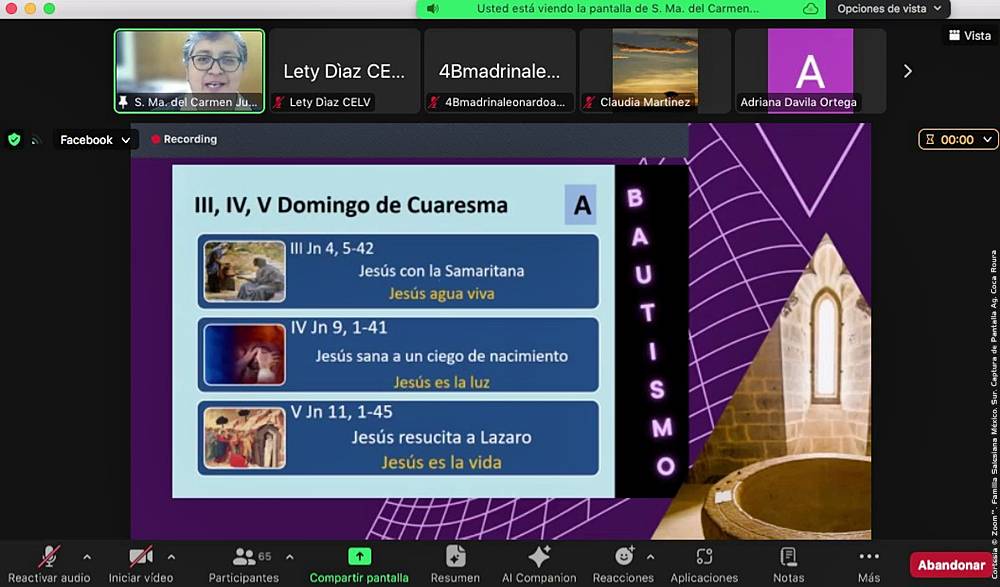Click text 'Jesús resucita a Lazaro'
Viewport: 1000px width, 587px height.
[441, 437]
